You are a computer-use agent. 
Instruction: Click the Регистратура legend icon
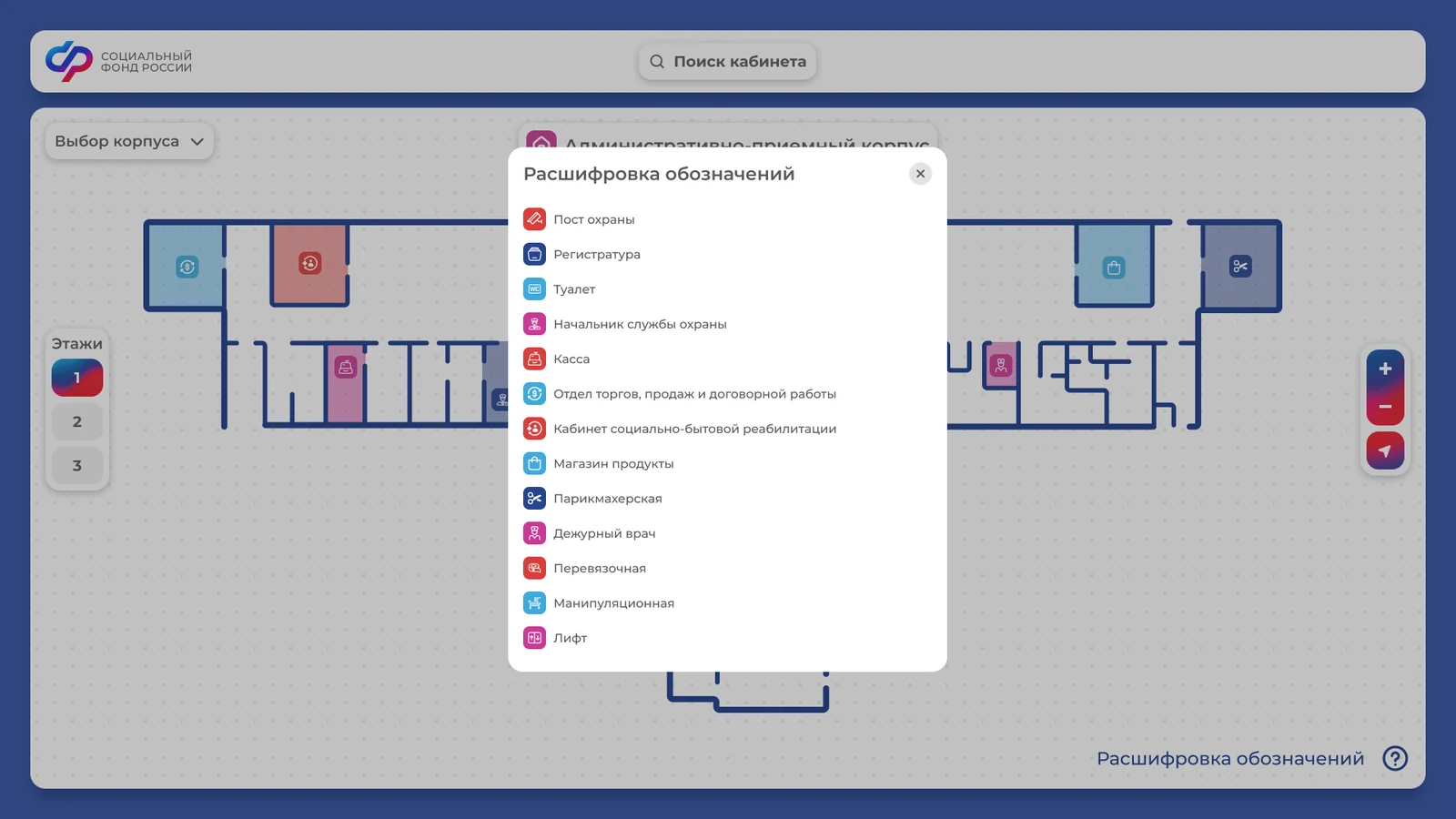coord(534,254)
